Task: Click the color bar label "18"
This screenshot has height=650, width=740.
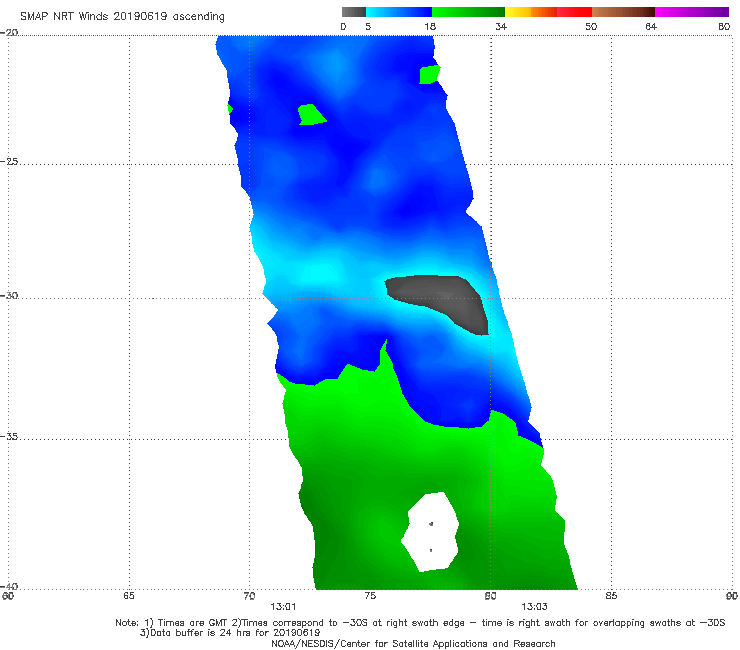Action: 430,27
